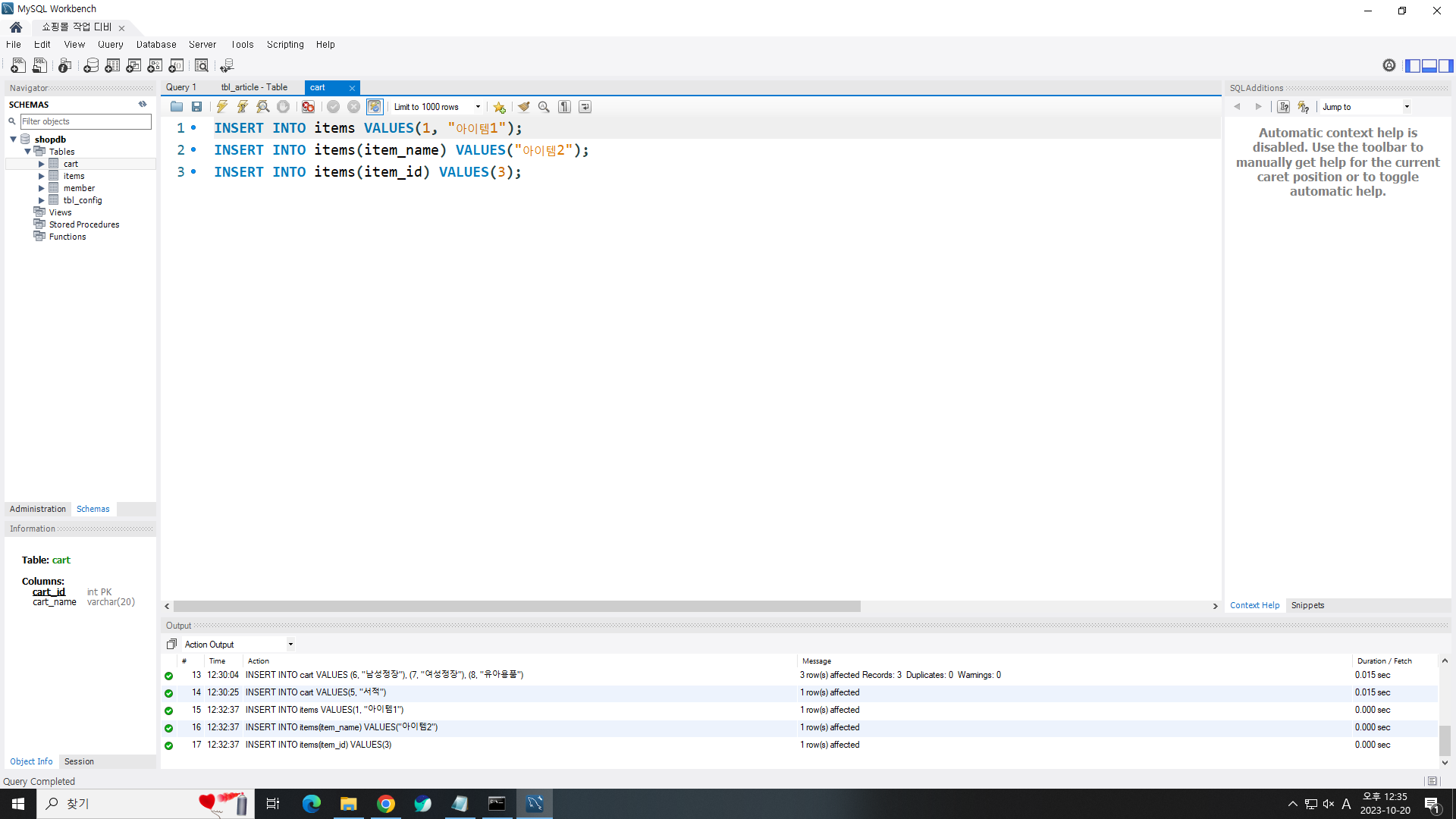Add the query to favorites with the star icon
Viewport: 1456px width, 819px height.
[499, 107]
